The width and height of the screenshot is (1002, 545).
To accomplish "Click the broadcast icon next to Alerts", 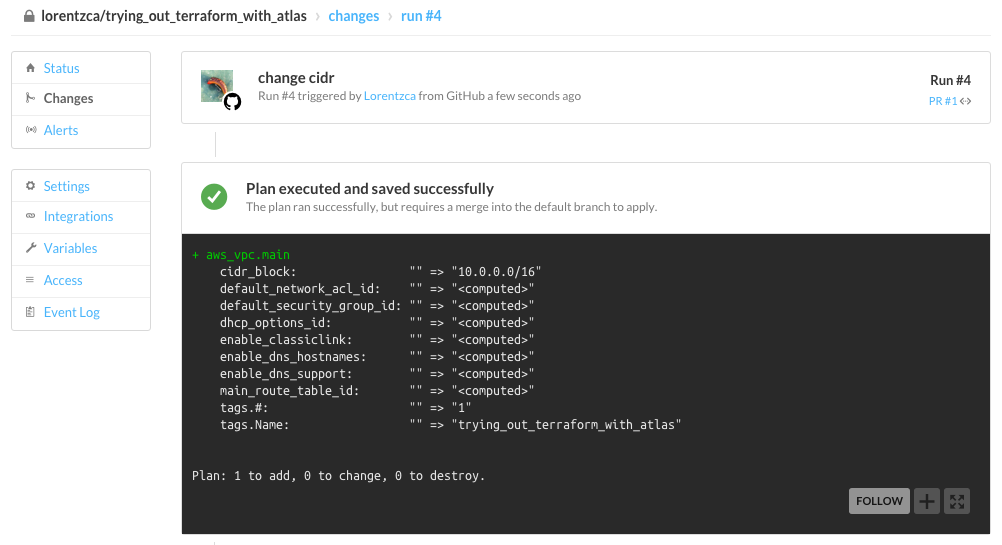I will 31,130.
